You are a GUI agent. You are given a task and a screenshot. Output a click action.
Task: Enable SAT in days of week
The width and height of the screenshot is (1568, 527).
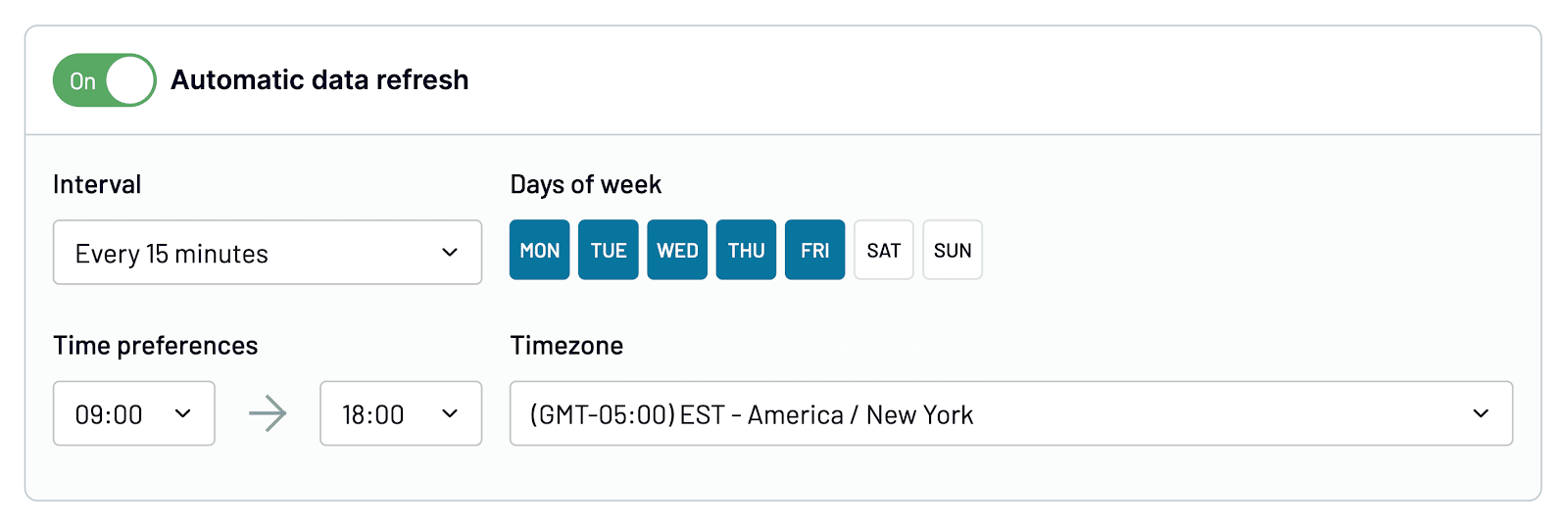tap(883, 251)
